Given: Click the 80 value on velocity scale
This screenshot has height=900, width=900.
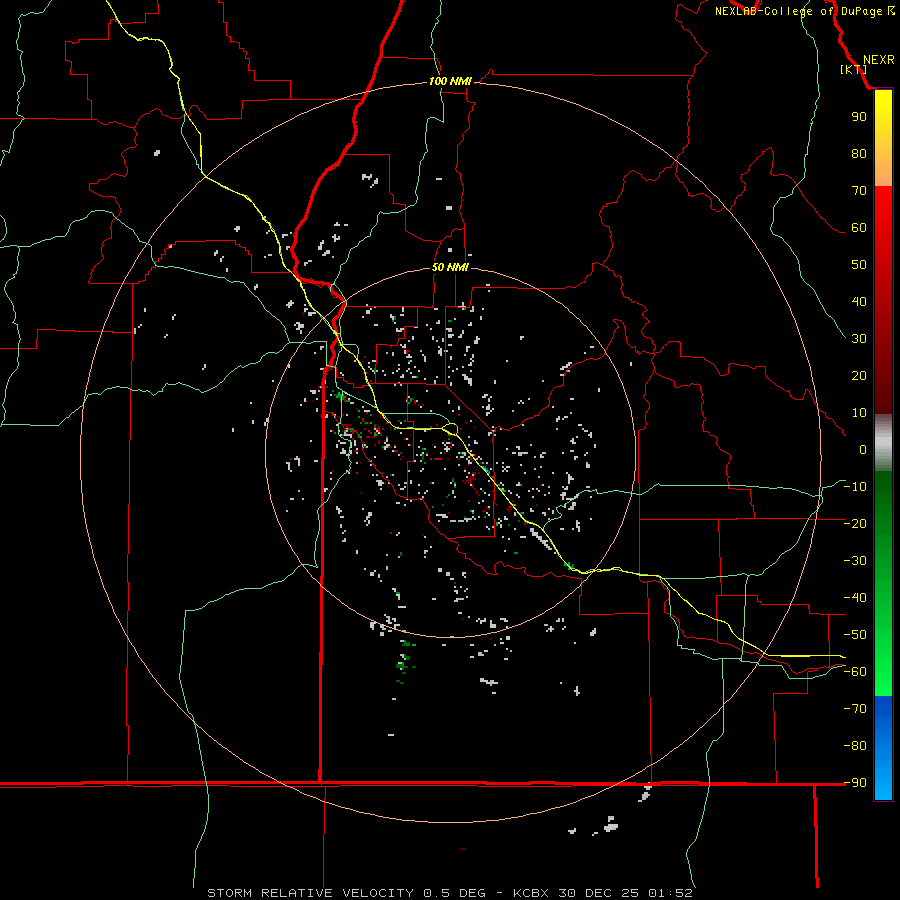Looking at the screenshot, I should tap(859, 153).
